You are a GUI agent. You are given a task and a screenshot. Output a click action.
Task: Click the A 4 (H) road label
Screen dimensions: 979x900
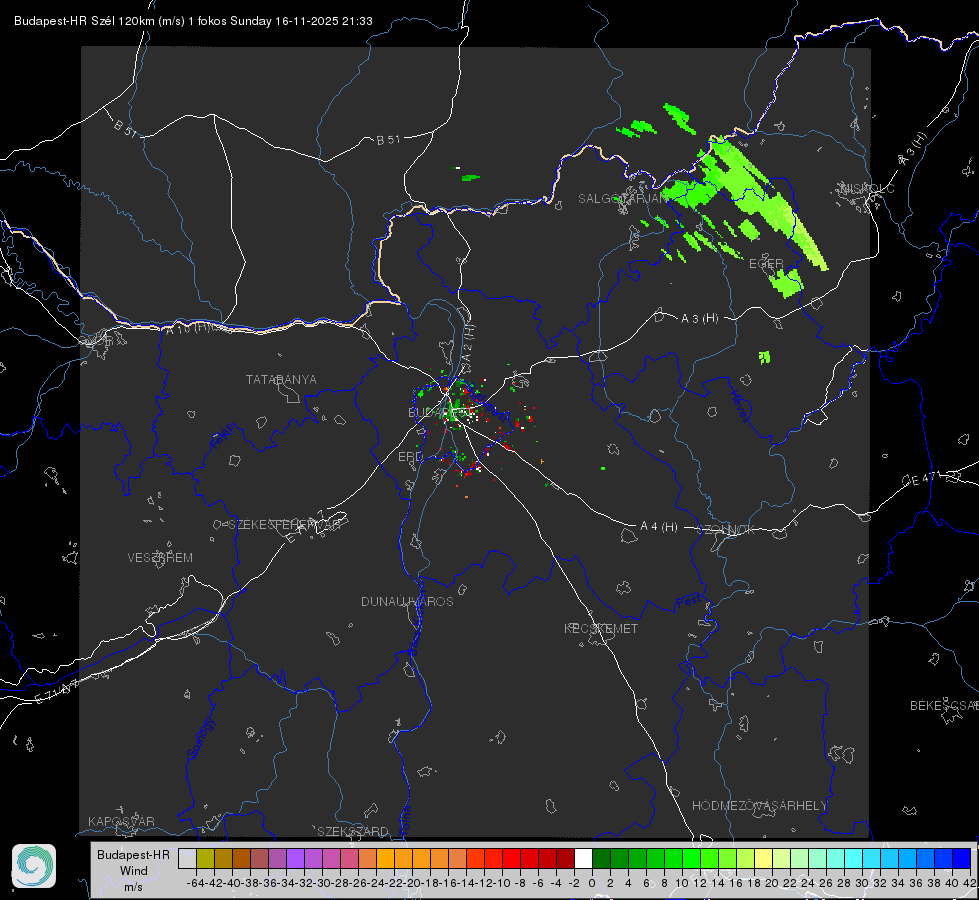pyautogui.click(x=659, y=527)
